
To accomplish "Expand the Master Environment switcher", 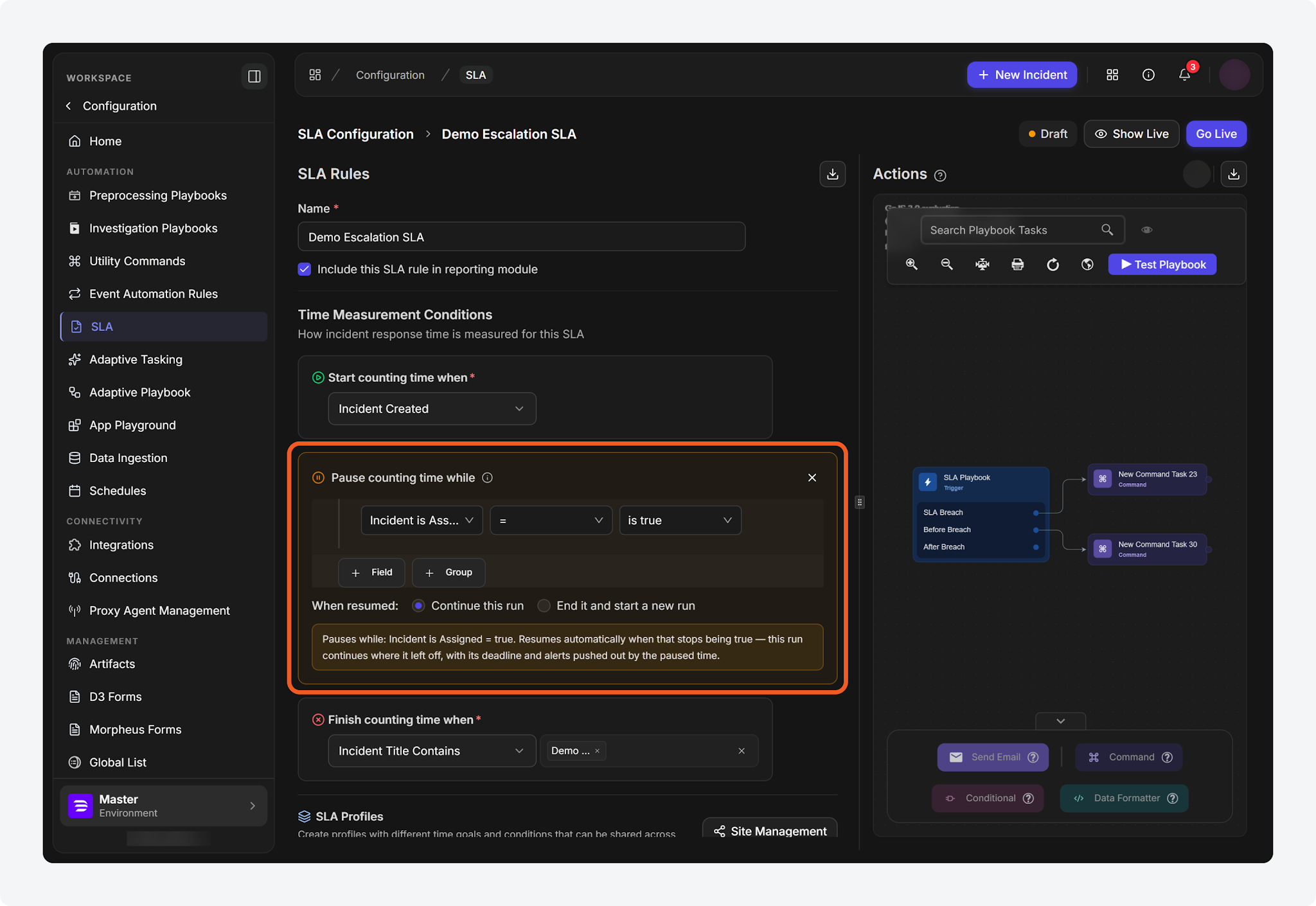I will (x=163, y=806).
